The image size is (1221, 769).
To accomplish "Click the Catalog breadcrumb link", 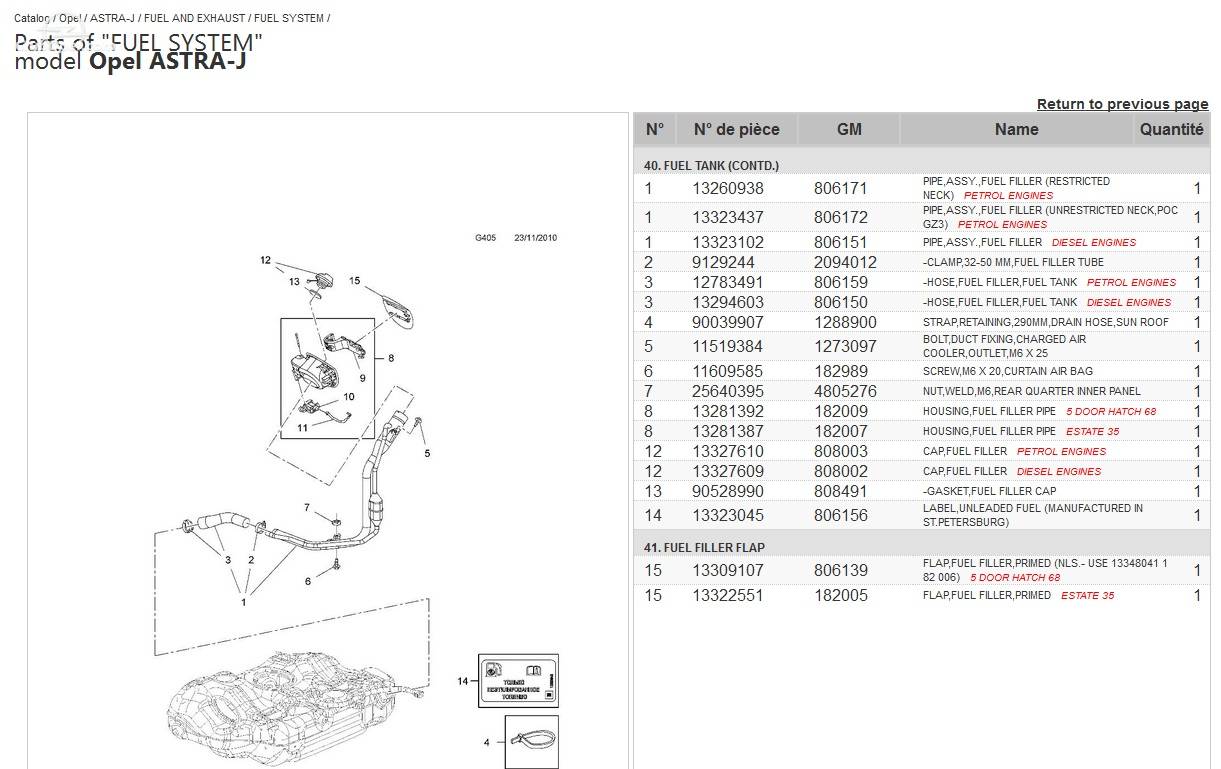I will (32, 18).
